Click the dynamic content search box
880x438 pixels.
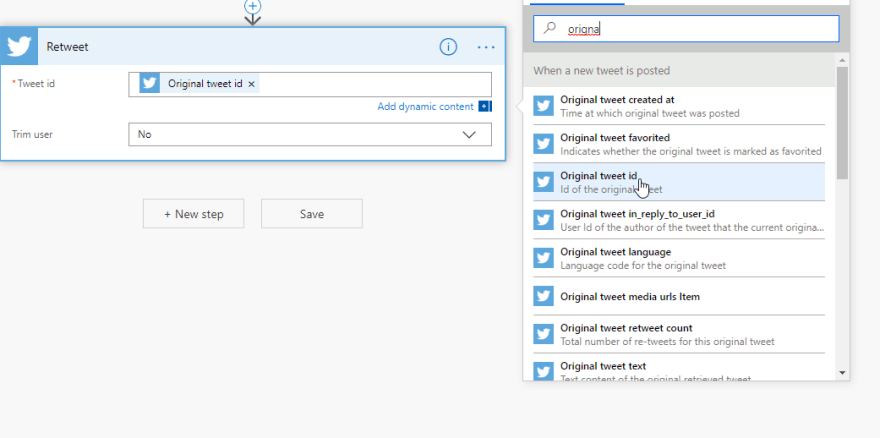[686, 29]
